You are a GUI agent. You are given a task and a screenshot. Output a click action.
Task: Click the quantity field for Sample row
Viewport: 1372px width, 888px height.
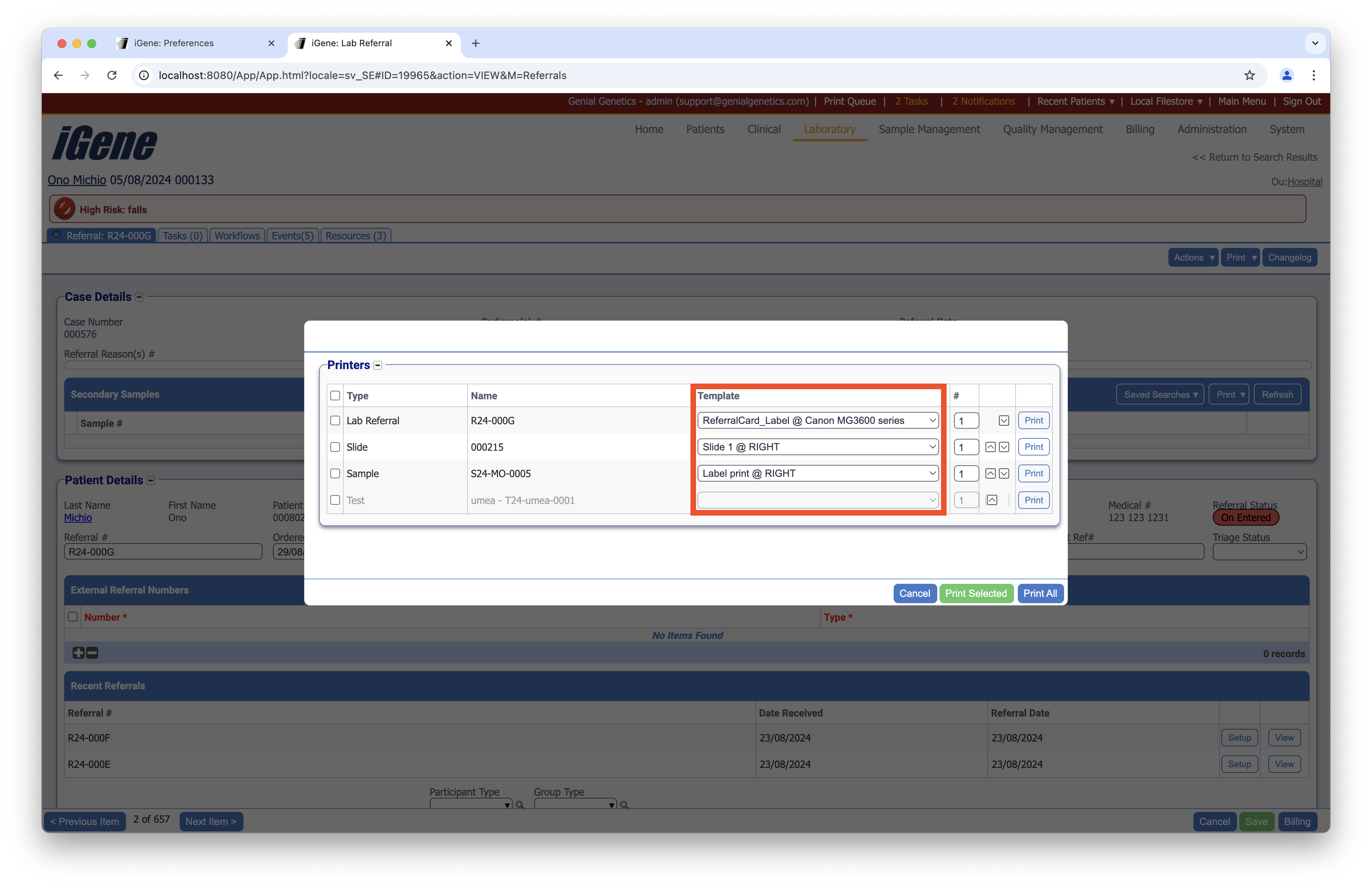pos(966,474)
